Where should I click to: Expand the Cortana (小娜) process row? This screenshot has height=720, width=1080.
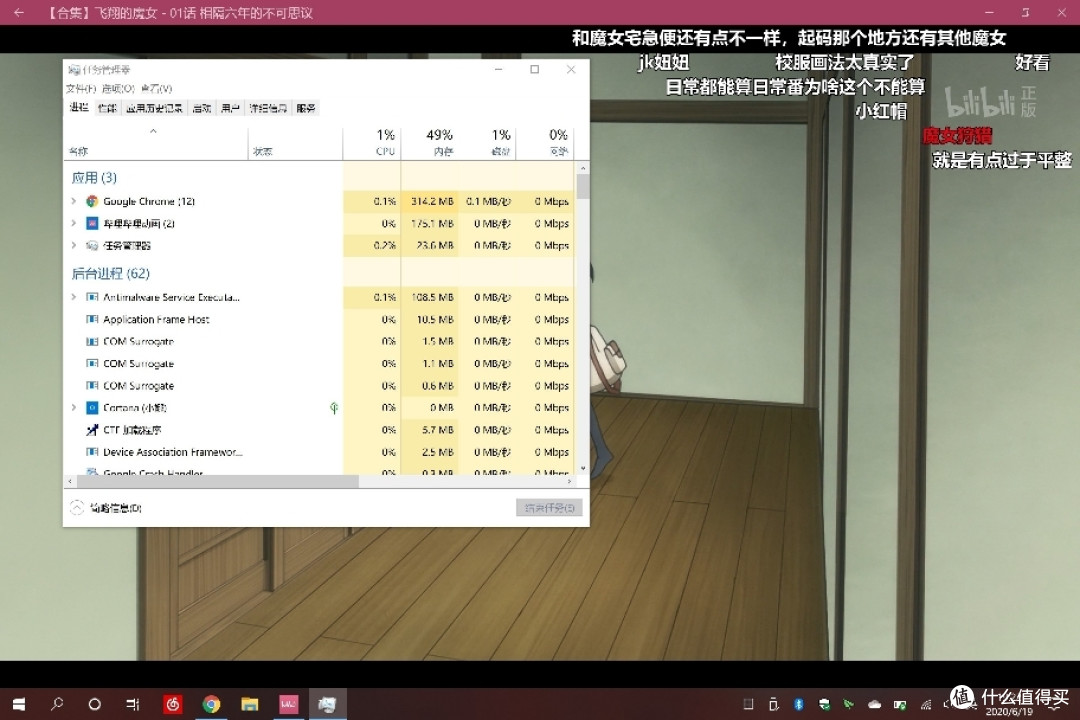74,408
